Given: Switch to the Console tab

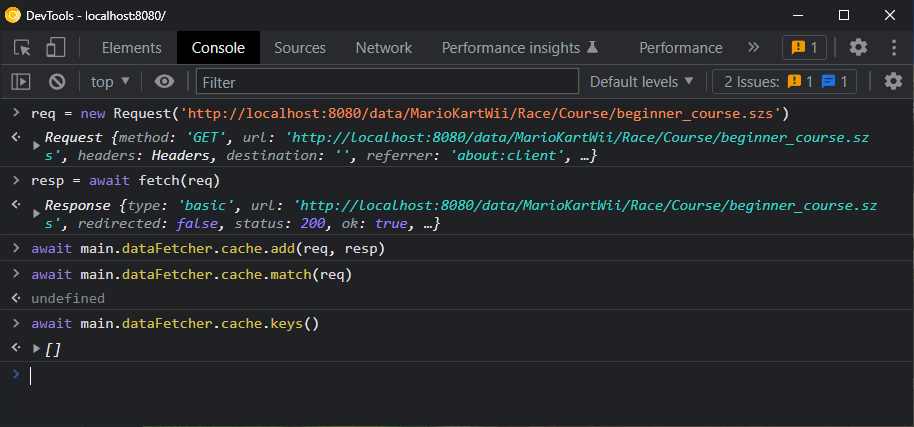Looking at the screenshot, I should click(219, 48).
